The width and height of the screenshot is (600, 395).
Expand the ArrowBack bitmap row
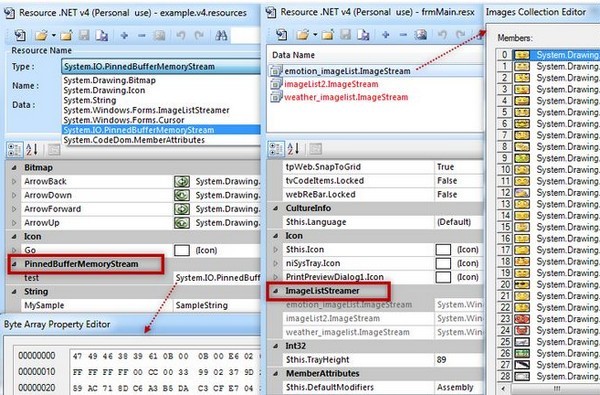tap(14, 181)
